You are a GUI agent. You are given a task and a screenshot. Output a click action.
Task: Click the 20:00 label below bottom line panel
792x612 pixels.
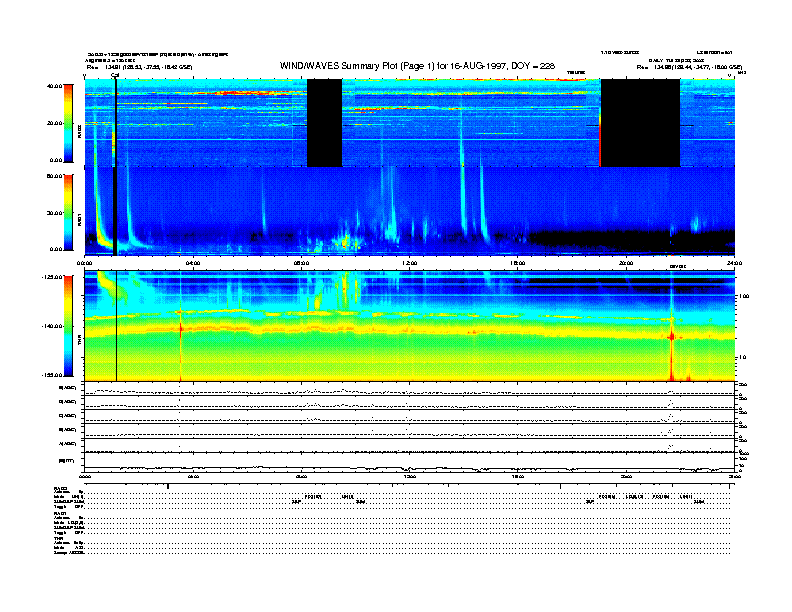[626, 477]
